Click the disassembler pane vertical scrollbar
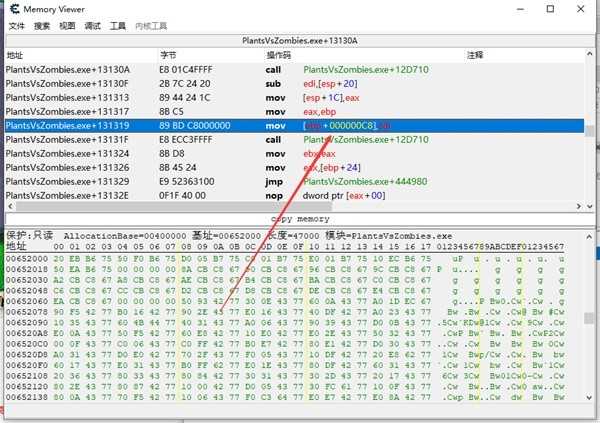 (589, 130)
